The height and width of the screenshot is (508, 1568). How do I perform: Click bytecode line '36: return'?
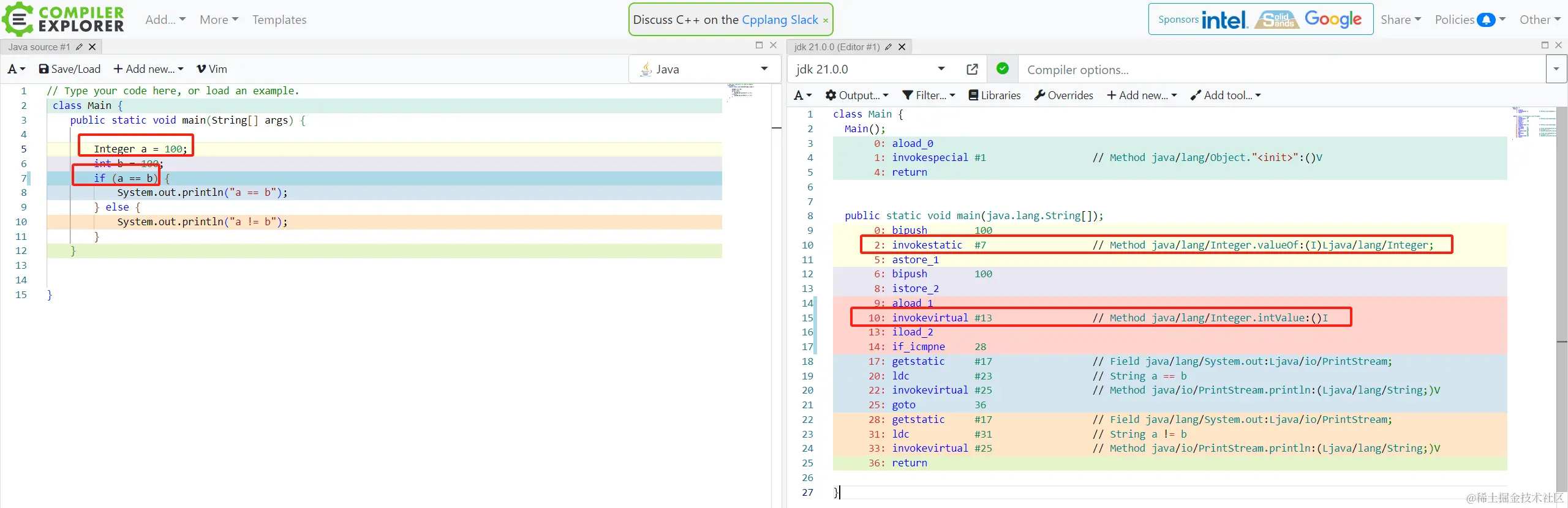(897, 463)
